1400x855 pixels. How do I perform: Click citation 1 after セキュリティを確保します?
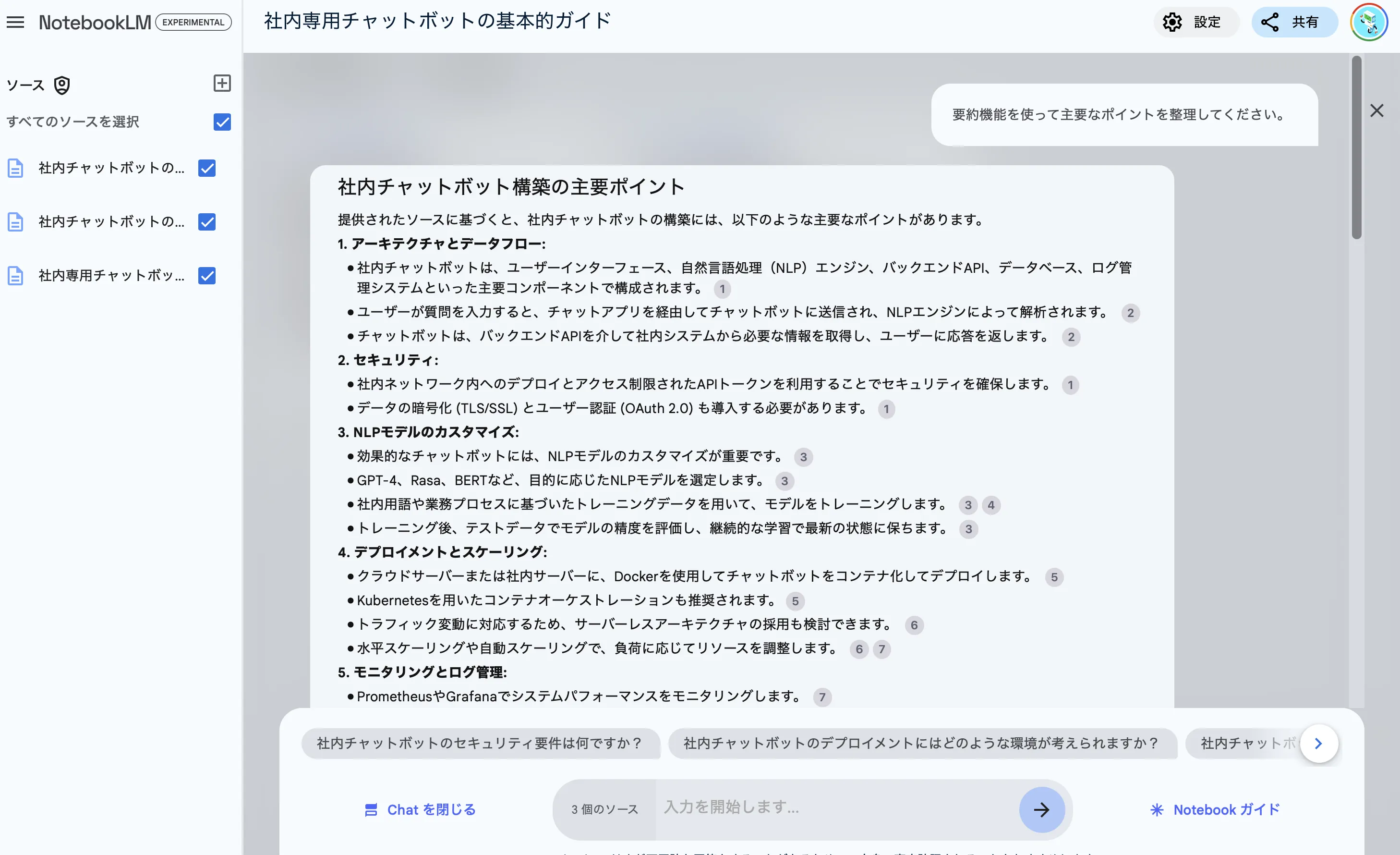1070,385
